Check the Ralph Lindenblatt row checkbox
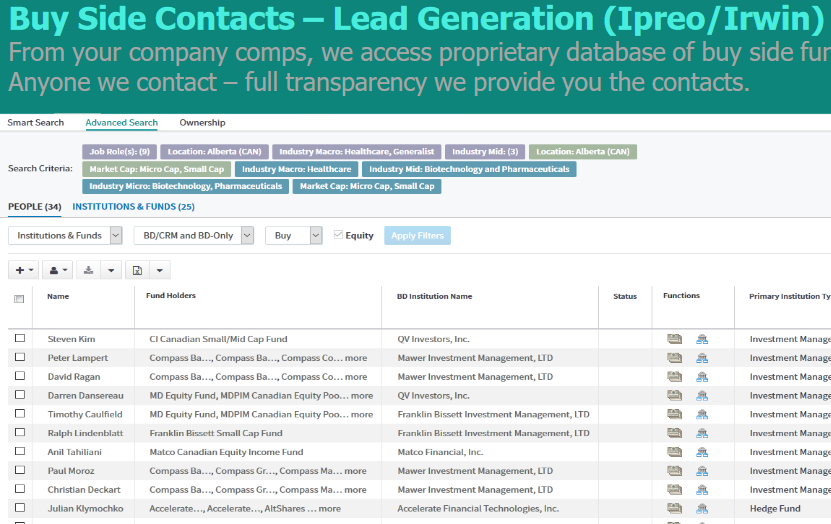831x524 pixels. 20,432
